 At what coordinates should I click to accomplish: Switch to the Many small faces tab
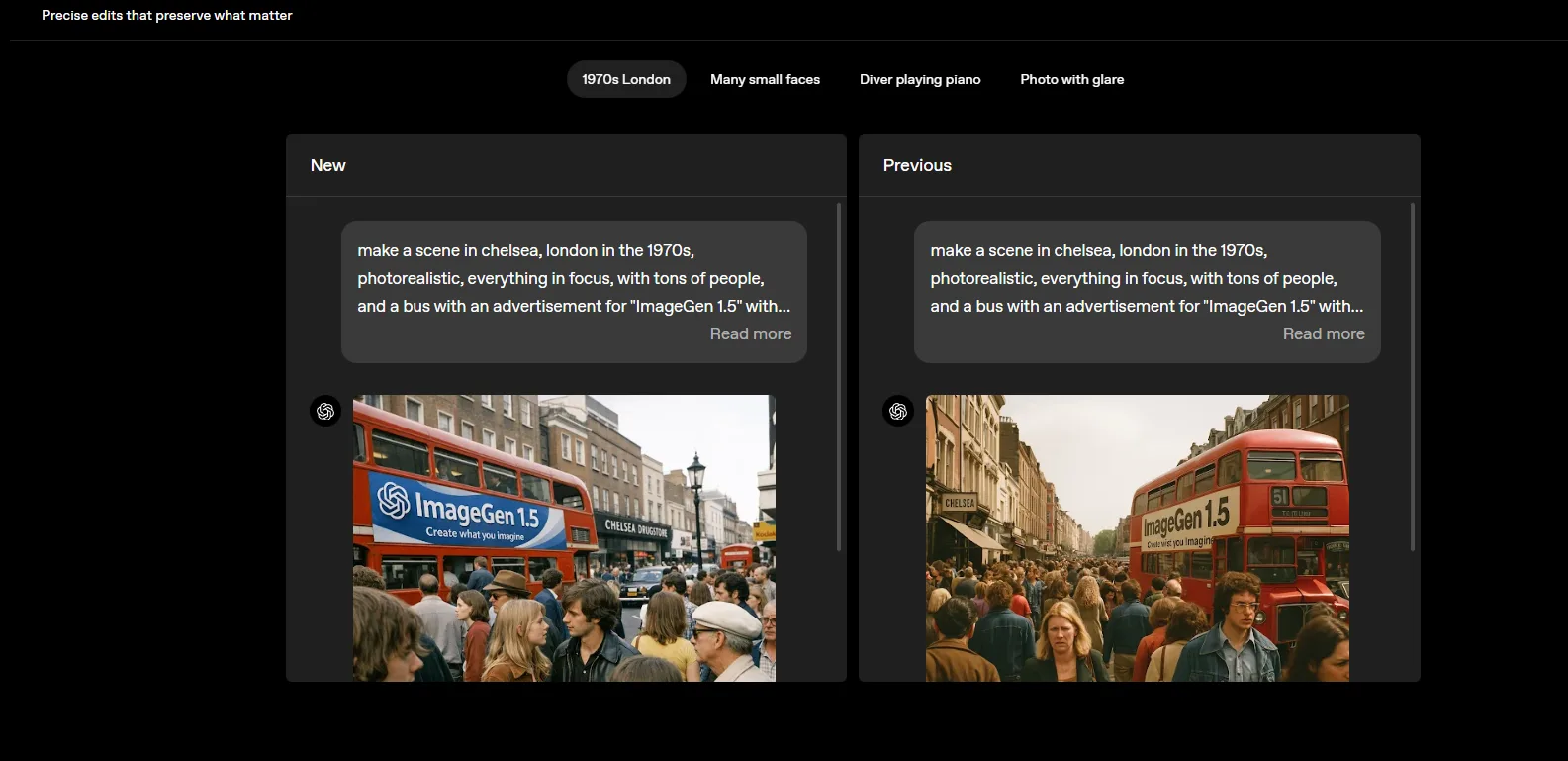(x=765, y=79)
